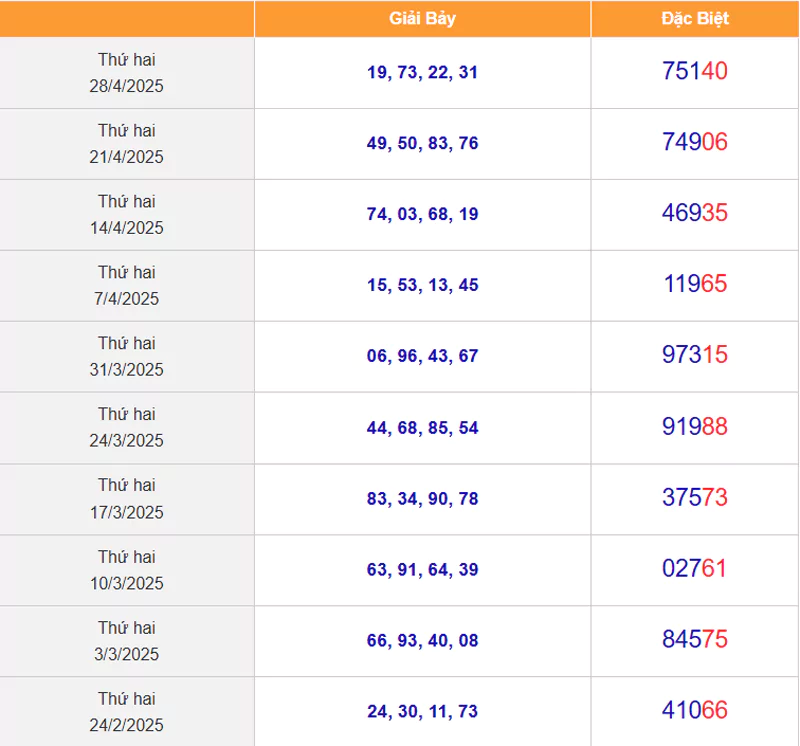Click special prize number 84575
Viewport: 800px width, 746px height.
pyautogui.click(x=695, y=639)
